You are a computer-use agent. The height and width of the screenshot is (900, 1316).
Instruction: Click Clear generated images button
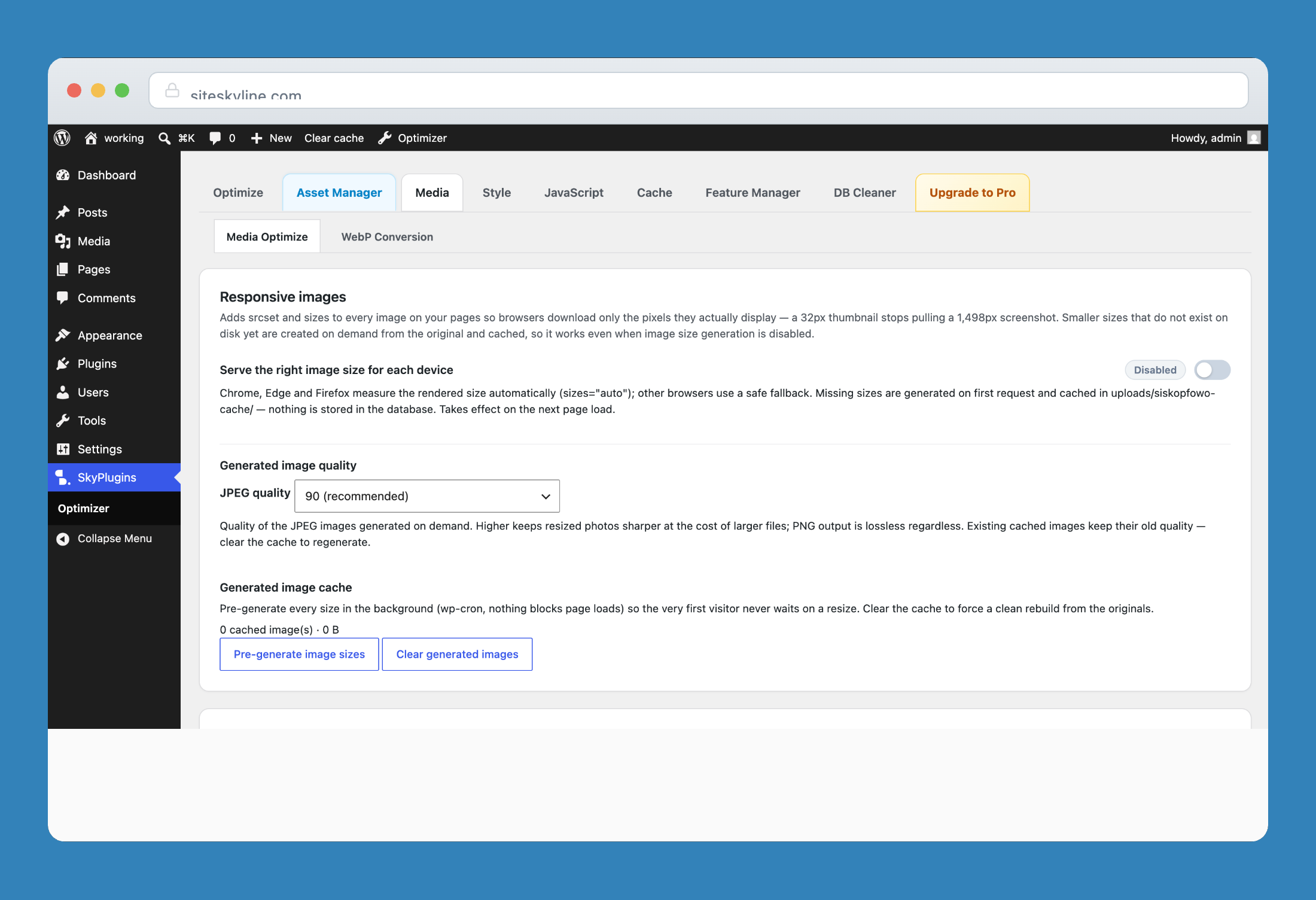[457, 654]
